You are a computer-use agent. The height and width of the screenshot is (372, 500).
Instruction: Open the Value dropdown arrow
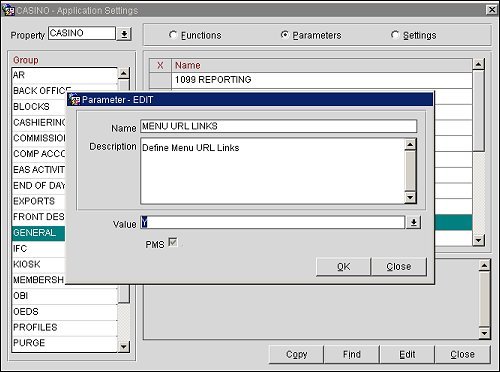tap(413, 222)
